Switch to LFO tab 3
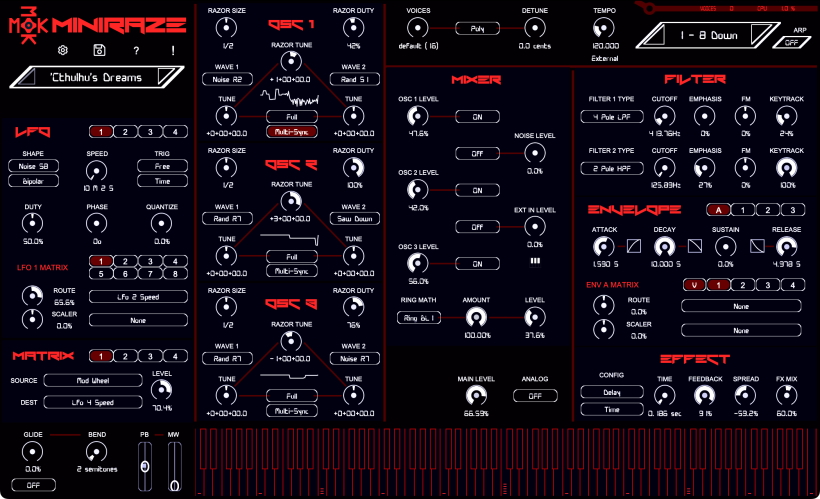820x499 pixels. point(149,132)
